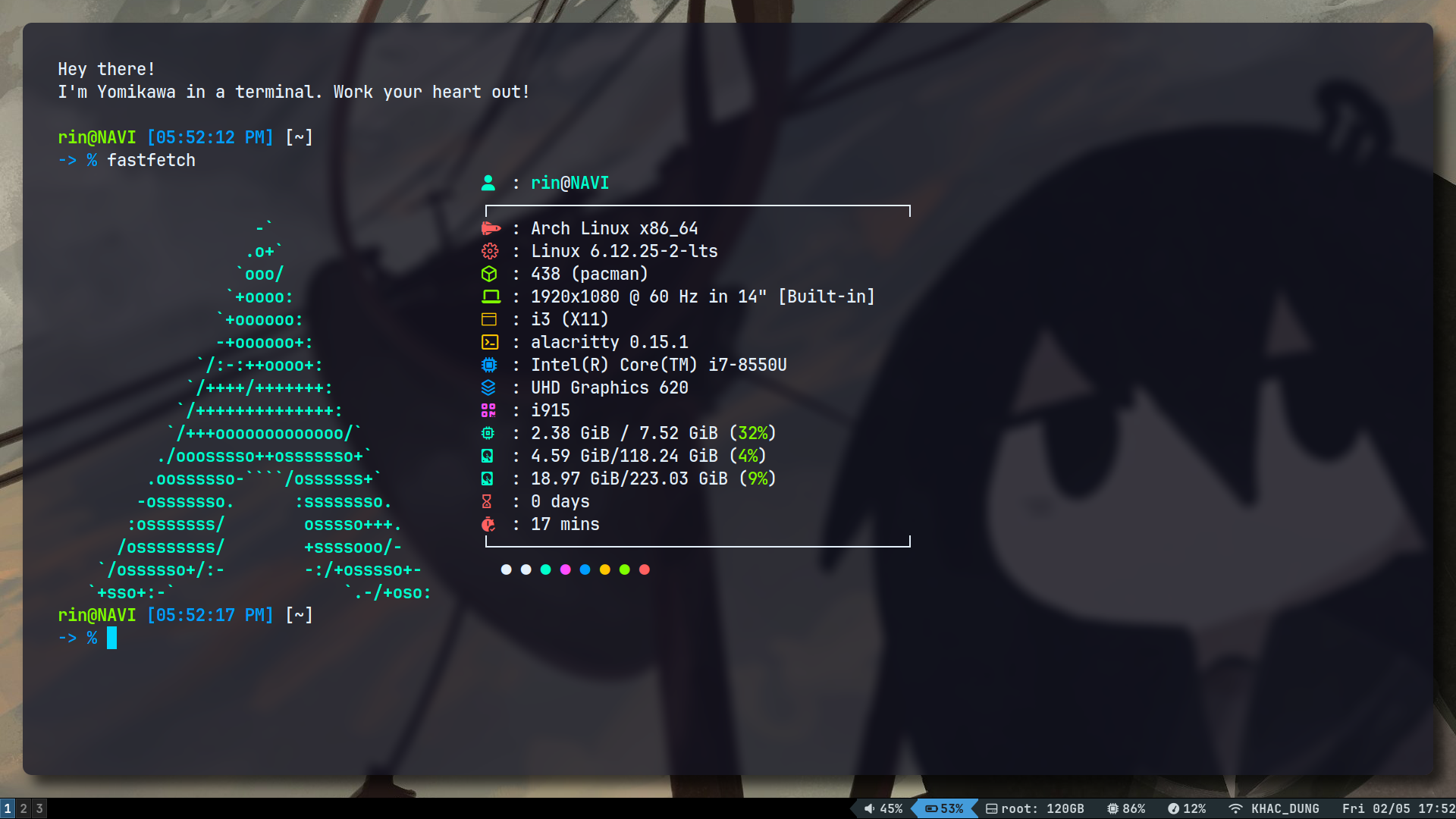Switch to i3 workspace 2
The image size is (1456, 819).
point(24,808)
